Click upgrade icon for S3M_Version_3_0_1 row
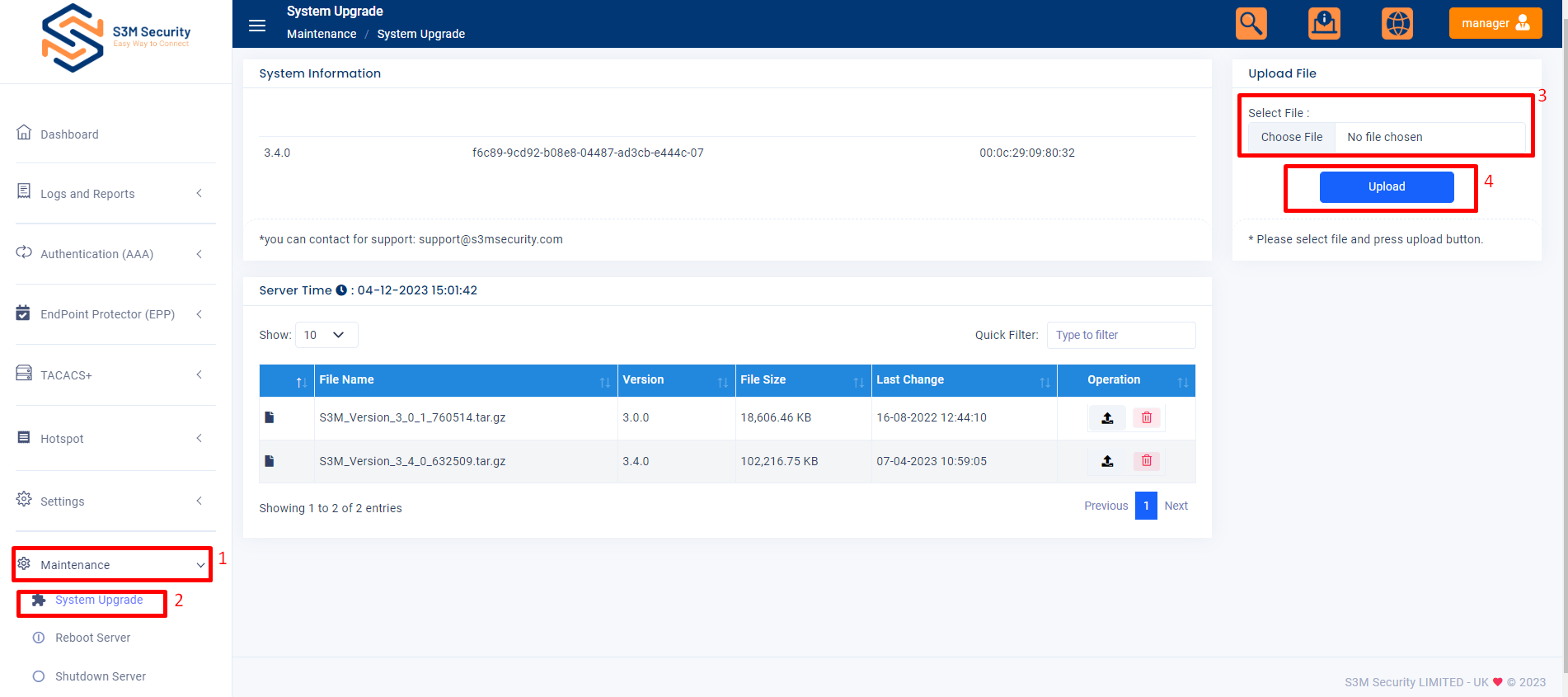This screenshot has width=1568, height=697. click(x=1107, y=418)
